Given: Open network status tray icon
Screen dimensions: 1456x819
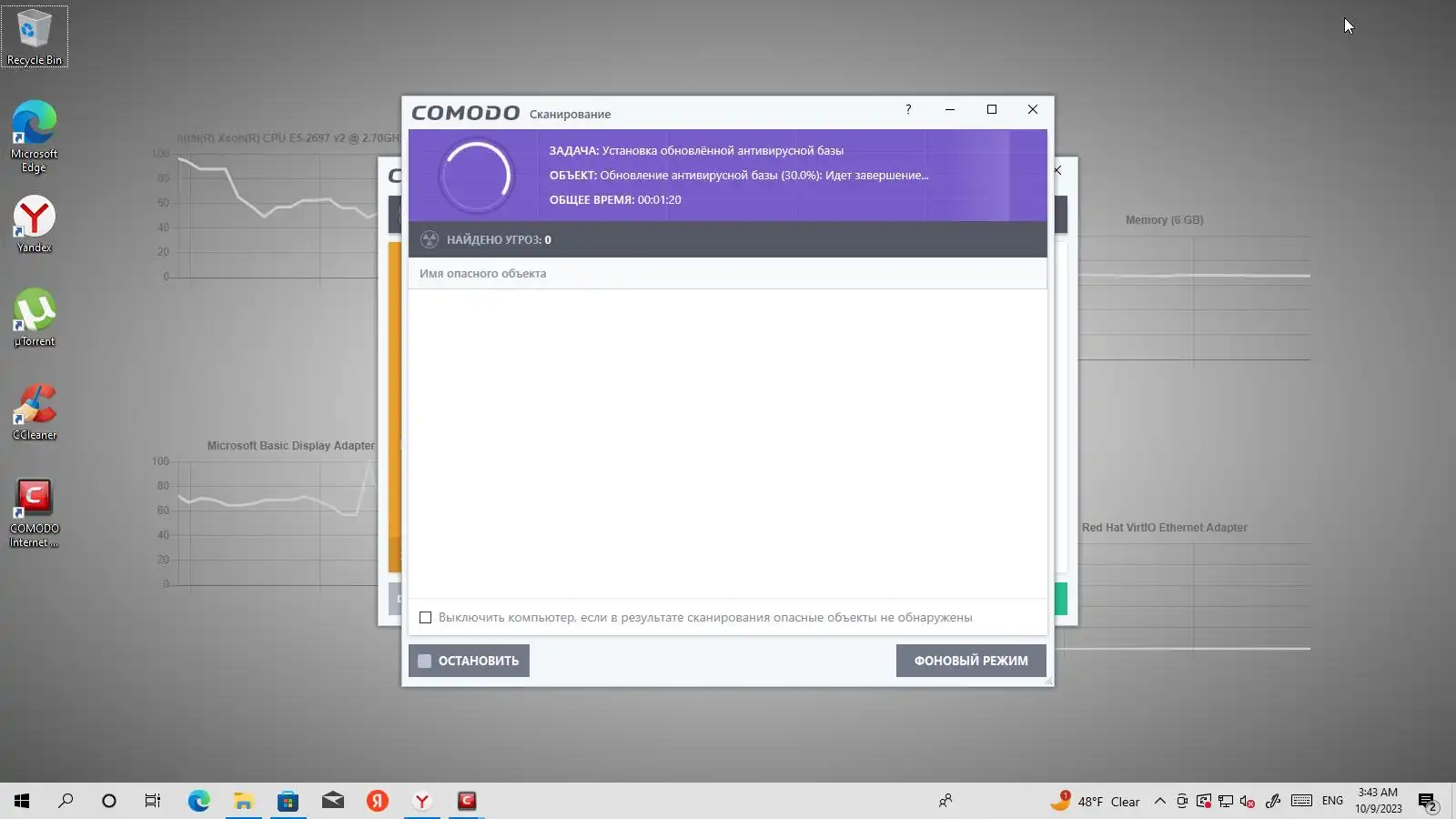Looking at the screenshot, I should [1226, 801].
